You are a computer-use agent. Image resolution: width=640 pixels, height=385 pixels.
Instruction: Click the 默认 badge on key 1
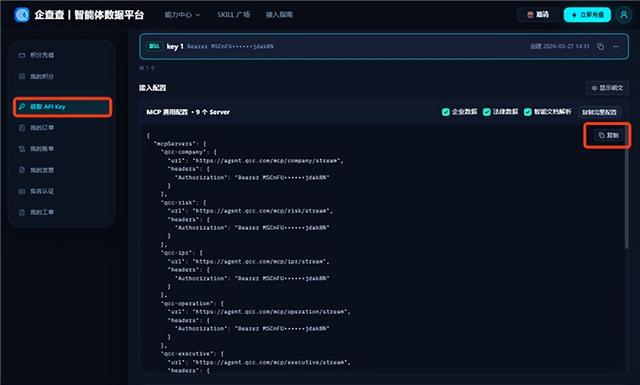click(154, 46)
